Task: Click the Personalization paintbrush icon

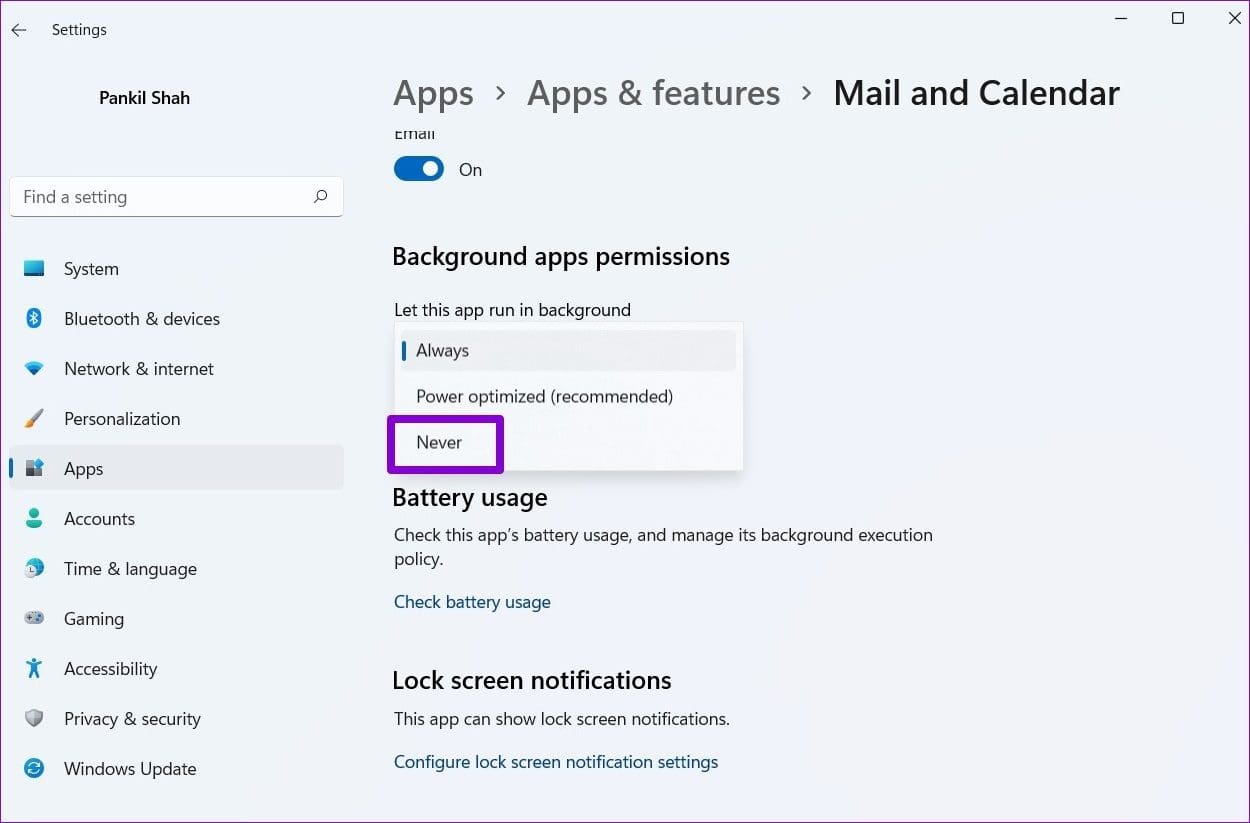Action: [34, 419]
